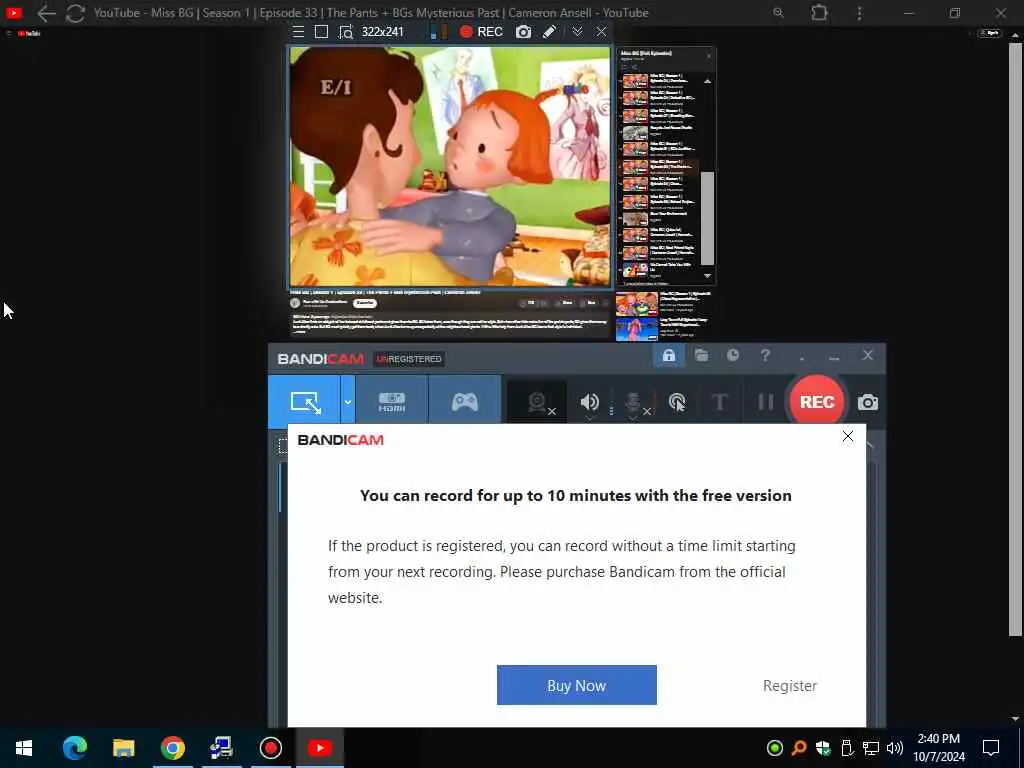Screen dimensions: 1024x768
Task: Click the orange magnifier tray icon
Action: click(799, 748)
